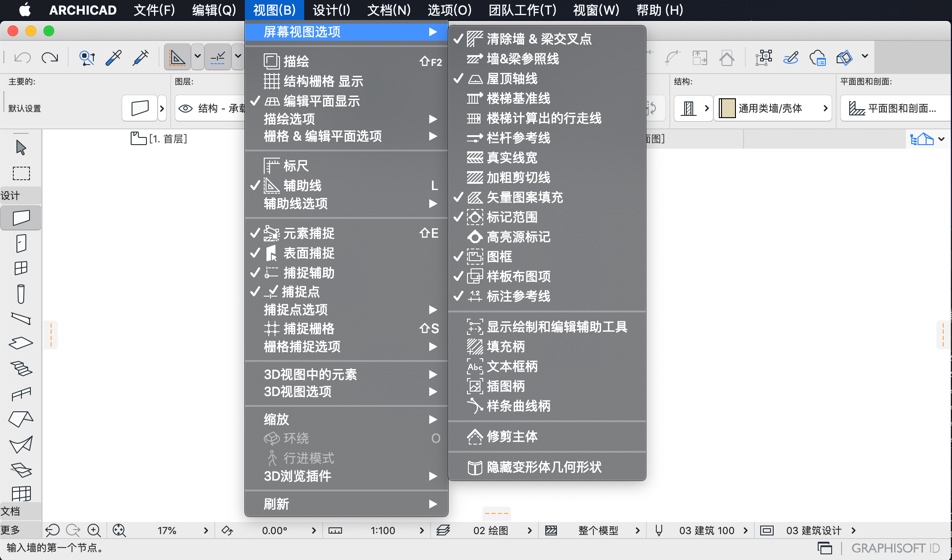Select the Door tool in toolbox

21,243
